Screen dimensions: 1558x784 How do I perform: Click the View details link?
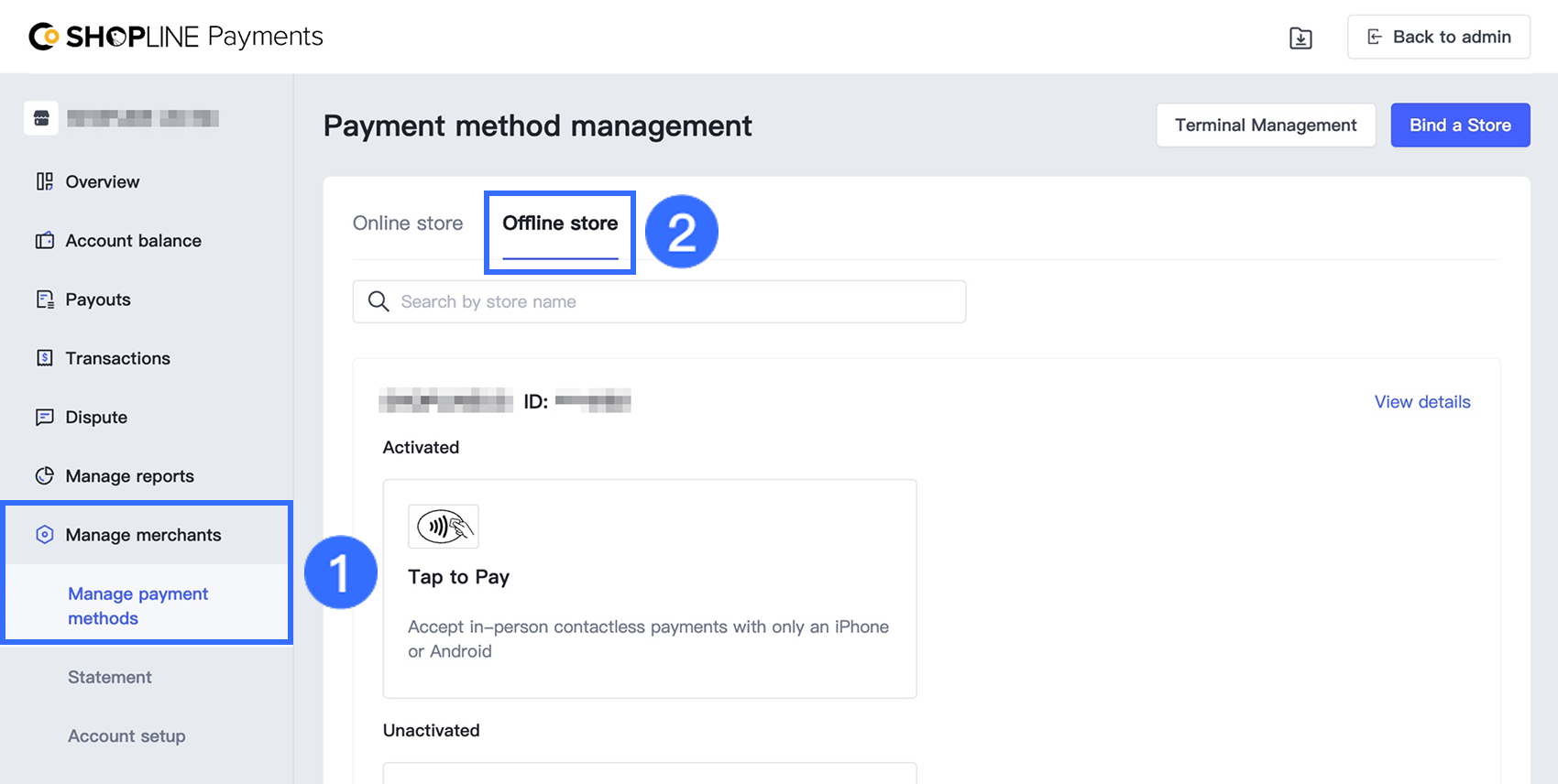pos(1421,402)
